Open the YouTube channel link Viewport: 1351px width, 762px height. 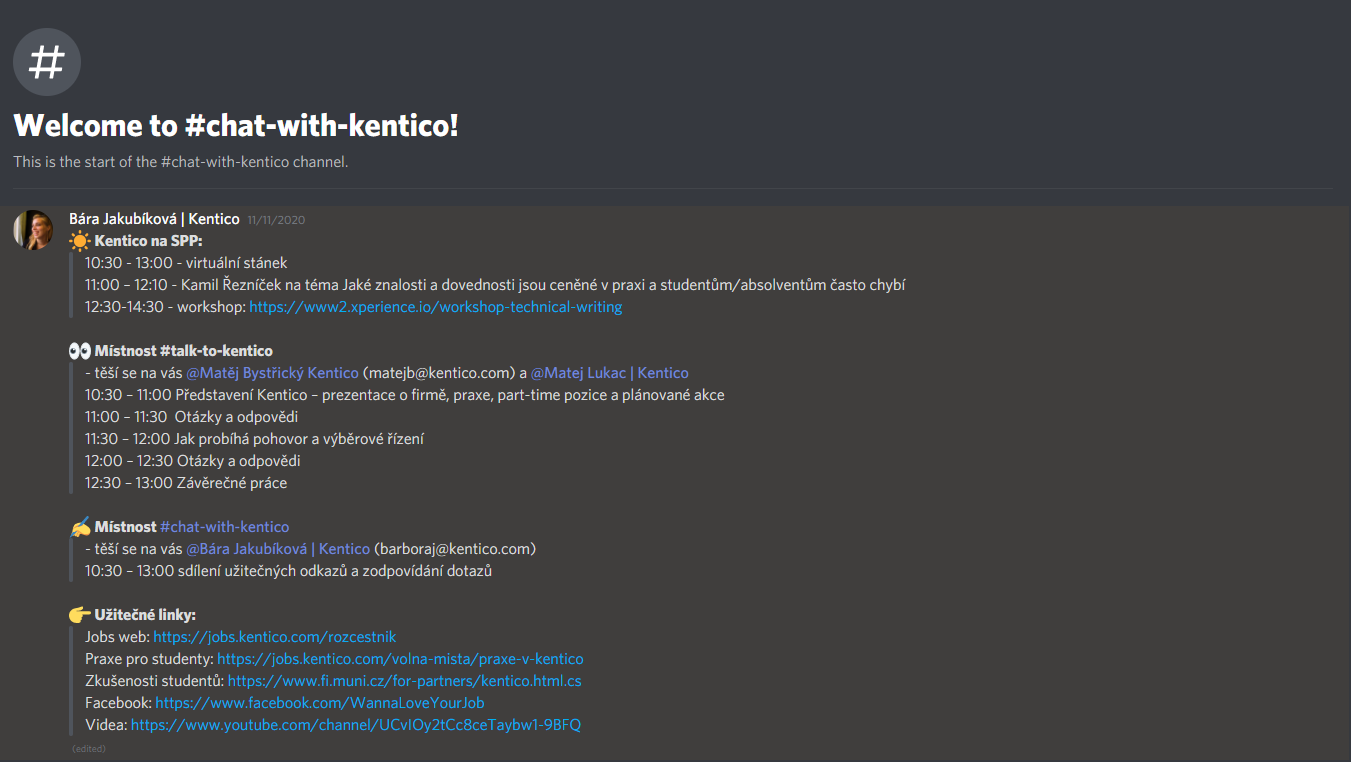[356, 725]
